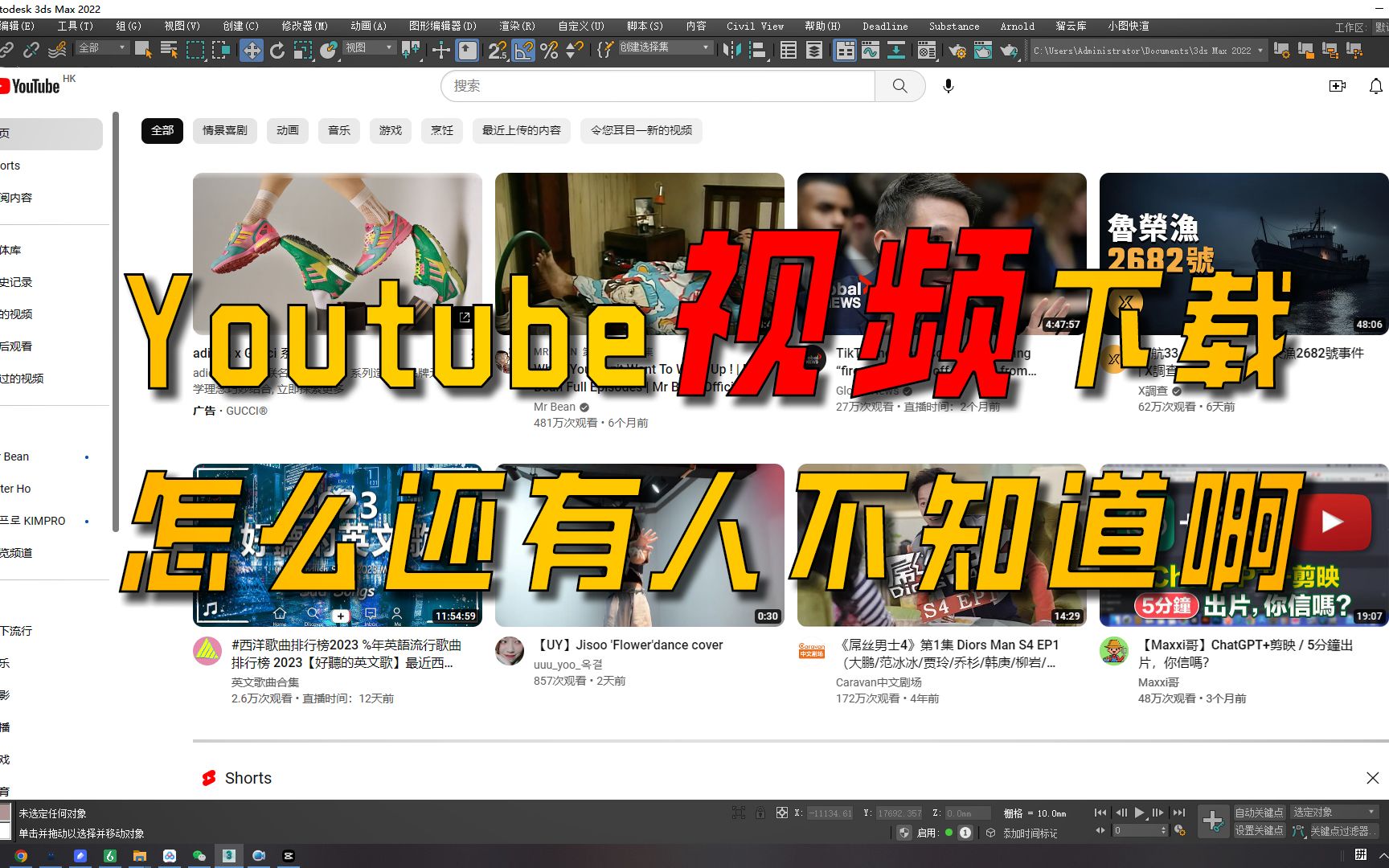Open the Maxxi哥 channel link
Viewport: 1389px width, 868px height.
pyautogui.click(x=1158, y=682)
